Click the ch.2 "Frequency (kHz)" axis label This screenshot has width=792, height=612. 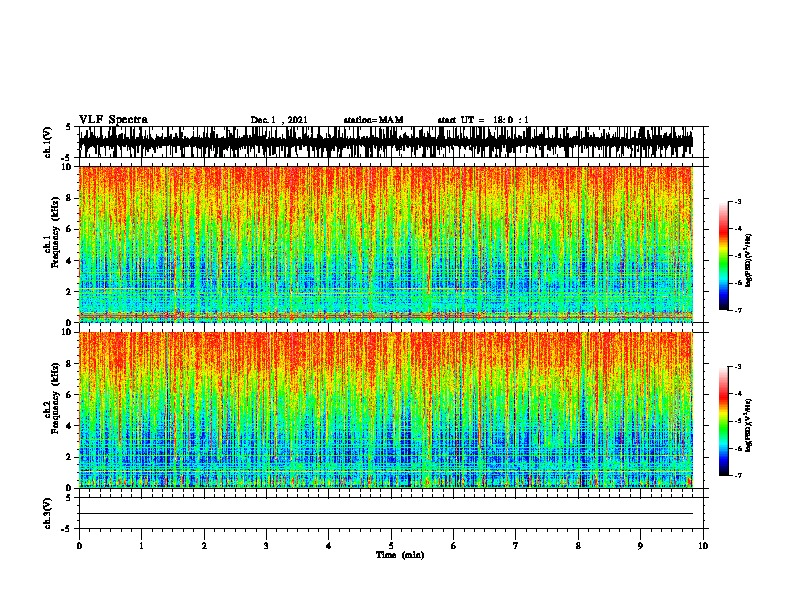click(56, 398)
